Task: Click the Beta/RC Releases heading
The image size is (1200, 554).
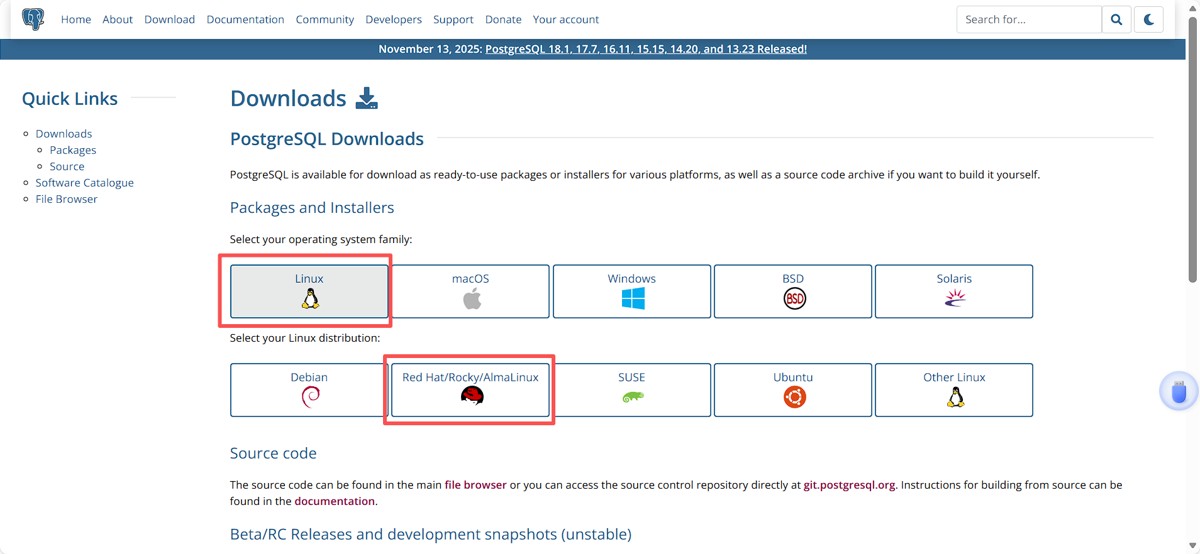Action: (x=431, y=535)
